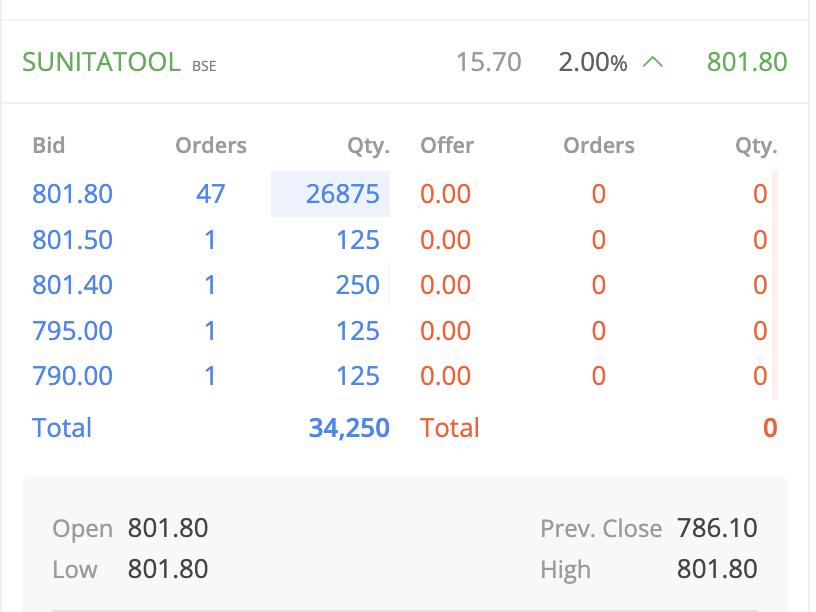Screen dimensions: 816x612
Task: Select the bid Total label
Action: [x=62, y=428]
